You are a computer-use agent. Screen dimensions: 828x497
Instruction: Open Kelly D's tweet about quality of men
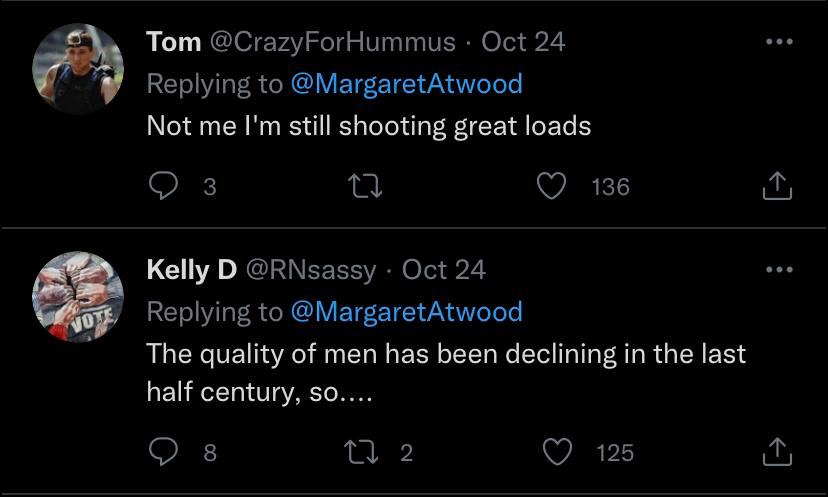(x=446, y=372)
